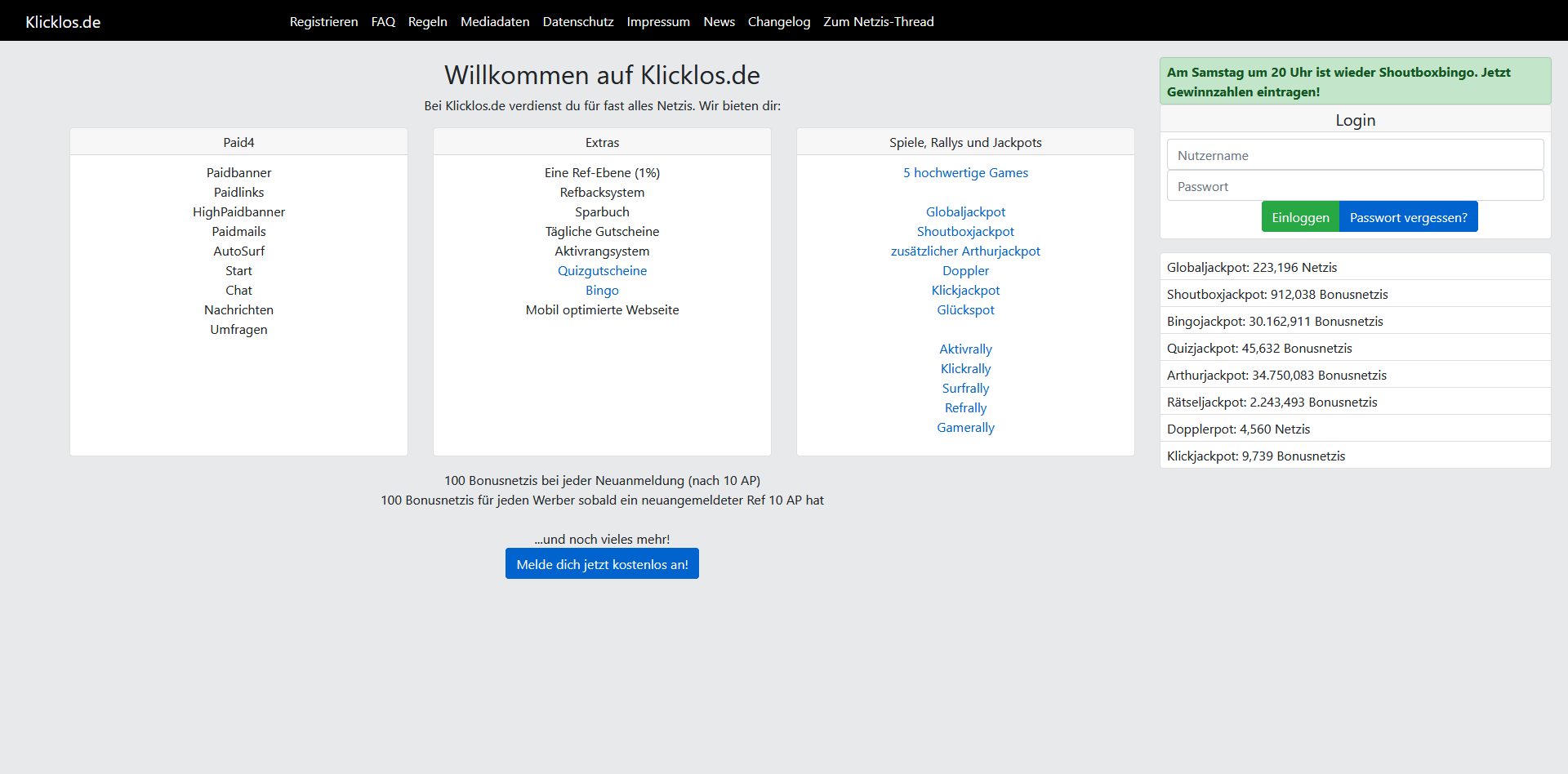This screenshot has width=1568, height=774.
Task: Click the Chat entry in Paid4
Action: click(238, 290)
